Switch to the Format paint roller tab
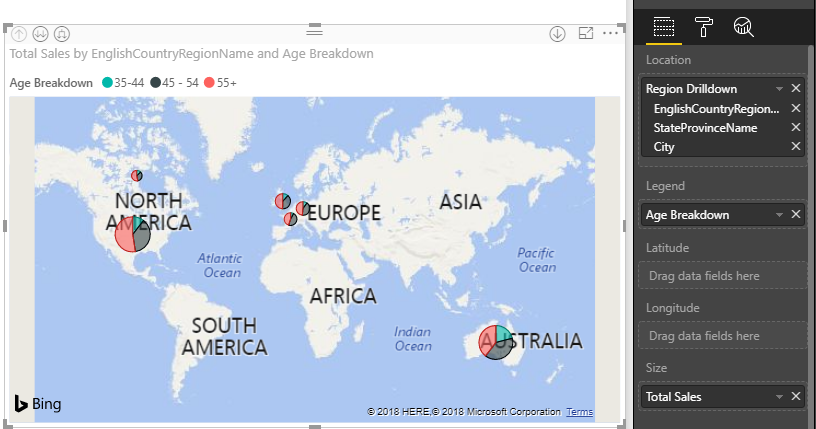 [x=704, y=27]
